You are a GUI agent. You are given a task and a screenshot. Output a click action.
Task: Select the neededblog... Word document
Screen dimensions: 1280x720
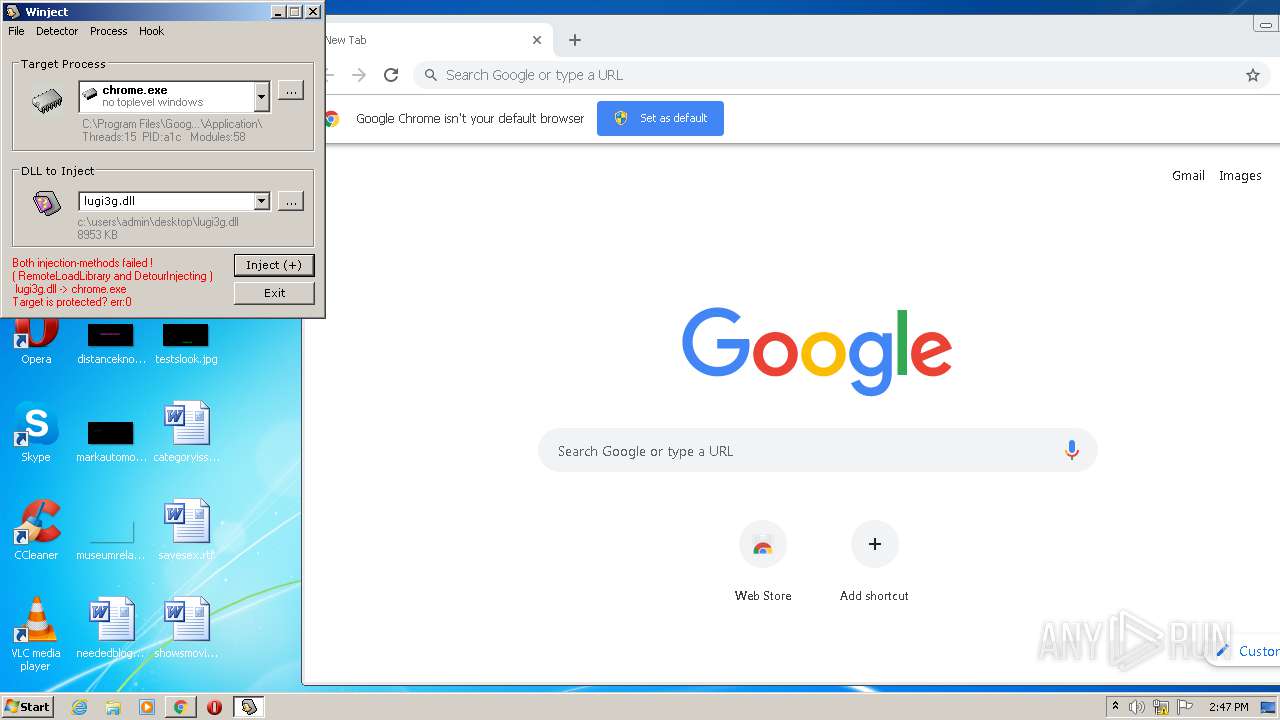[x=111, y=628]
